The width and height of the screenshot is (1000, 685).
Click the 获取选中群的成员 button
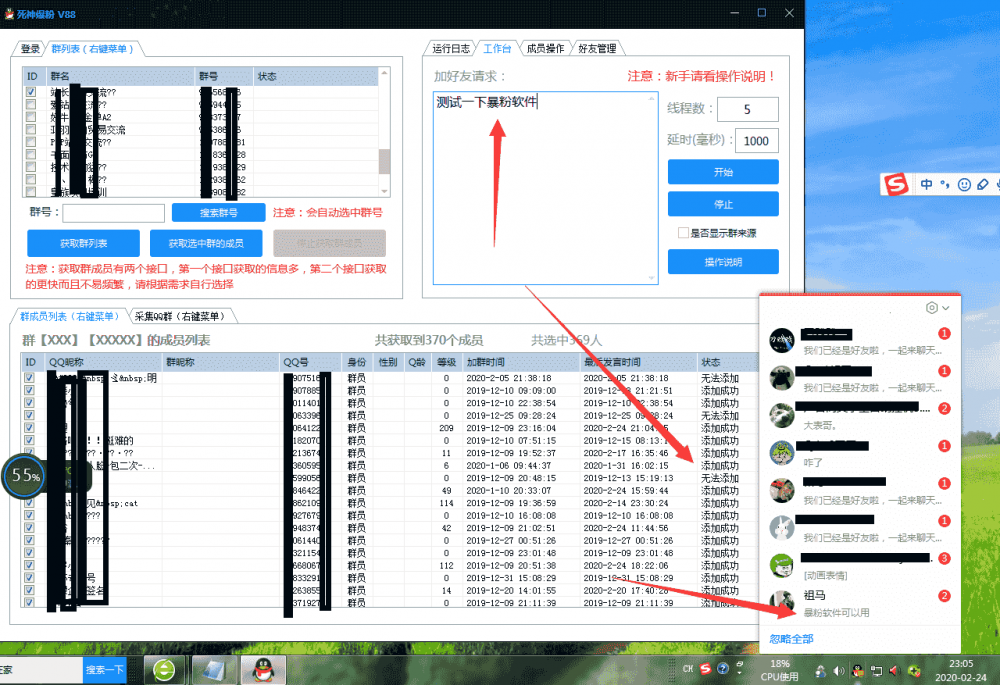[206, 243]
